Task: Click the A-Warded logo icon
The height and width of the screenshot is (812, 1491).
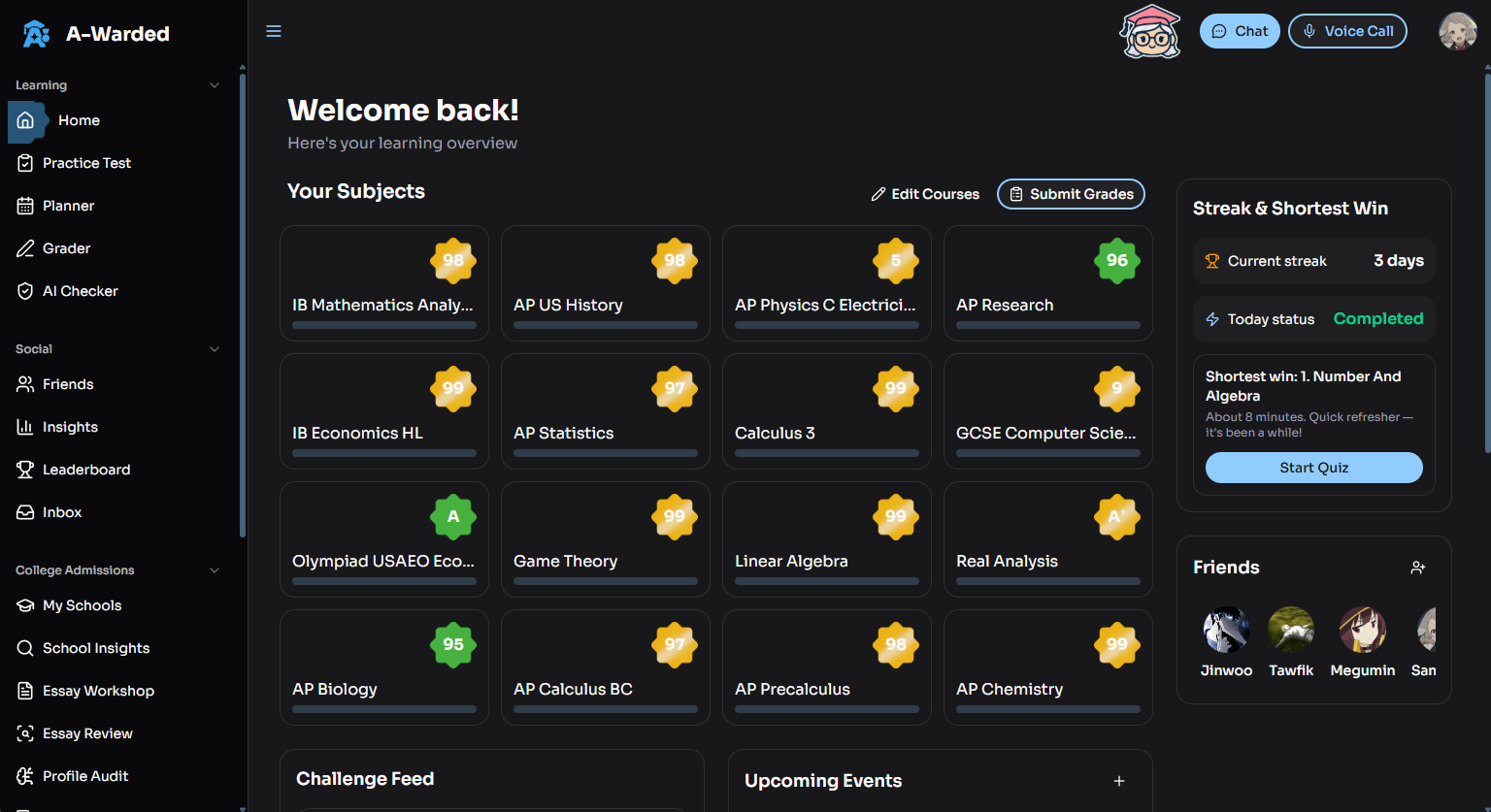Action: 36,34
